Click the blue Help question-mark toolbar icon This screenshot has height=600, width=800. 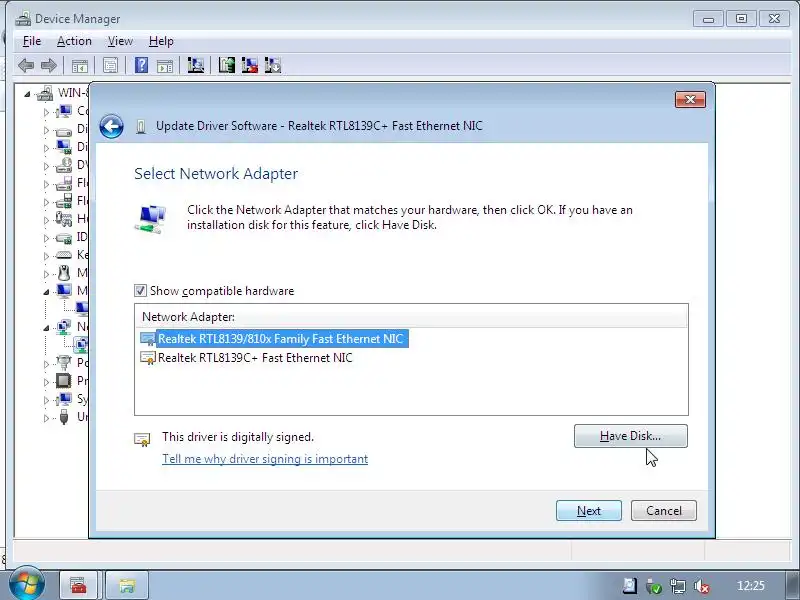coord(141,65)
